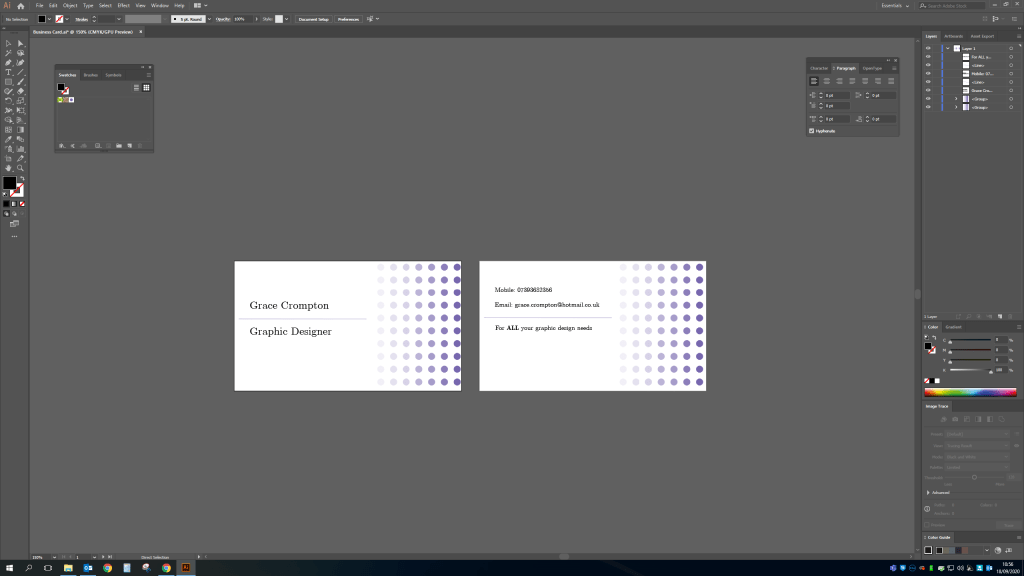Open the Effect menu
The height and width of the screenshot is (576, 1024).
(123, 5)
